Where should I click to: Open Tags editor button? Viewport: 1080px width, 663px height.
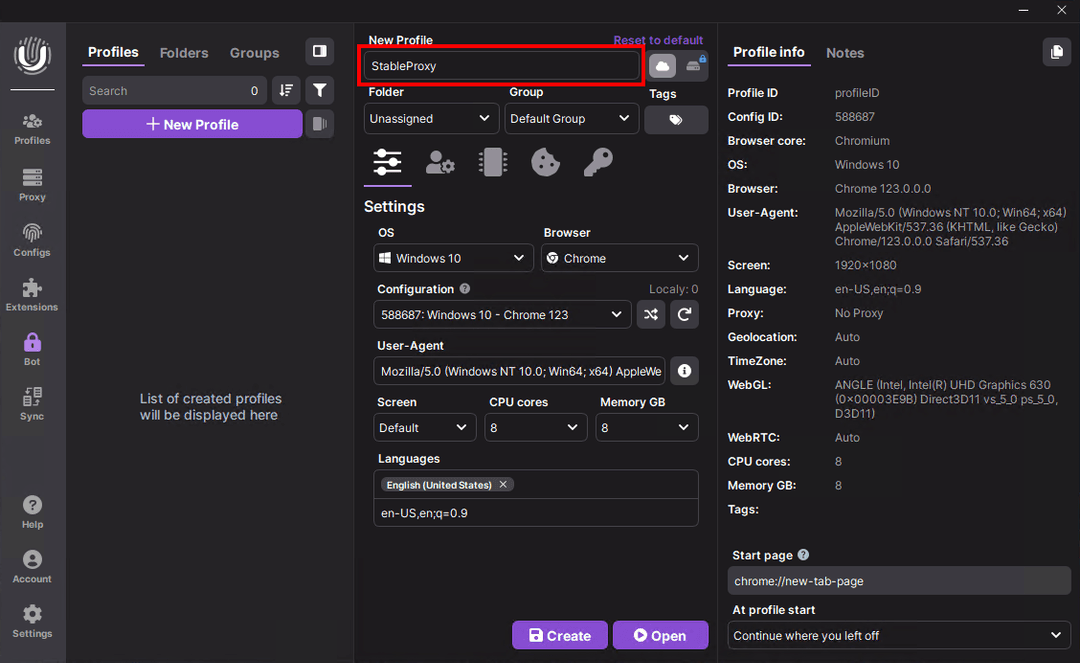pos(675,119)
